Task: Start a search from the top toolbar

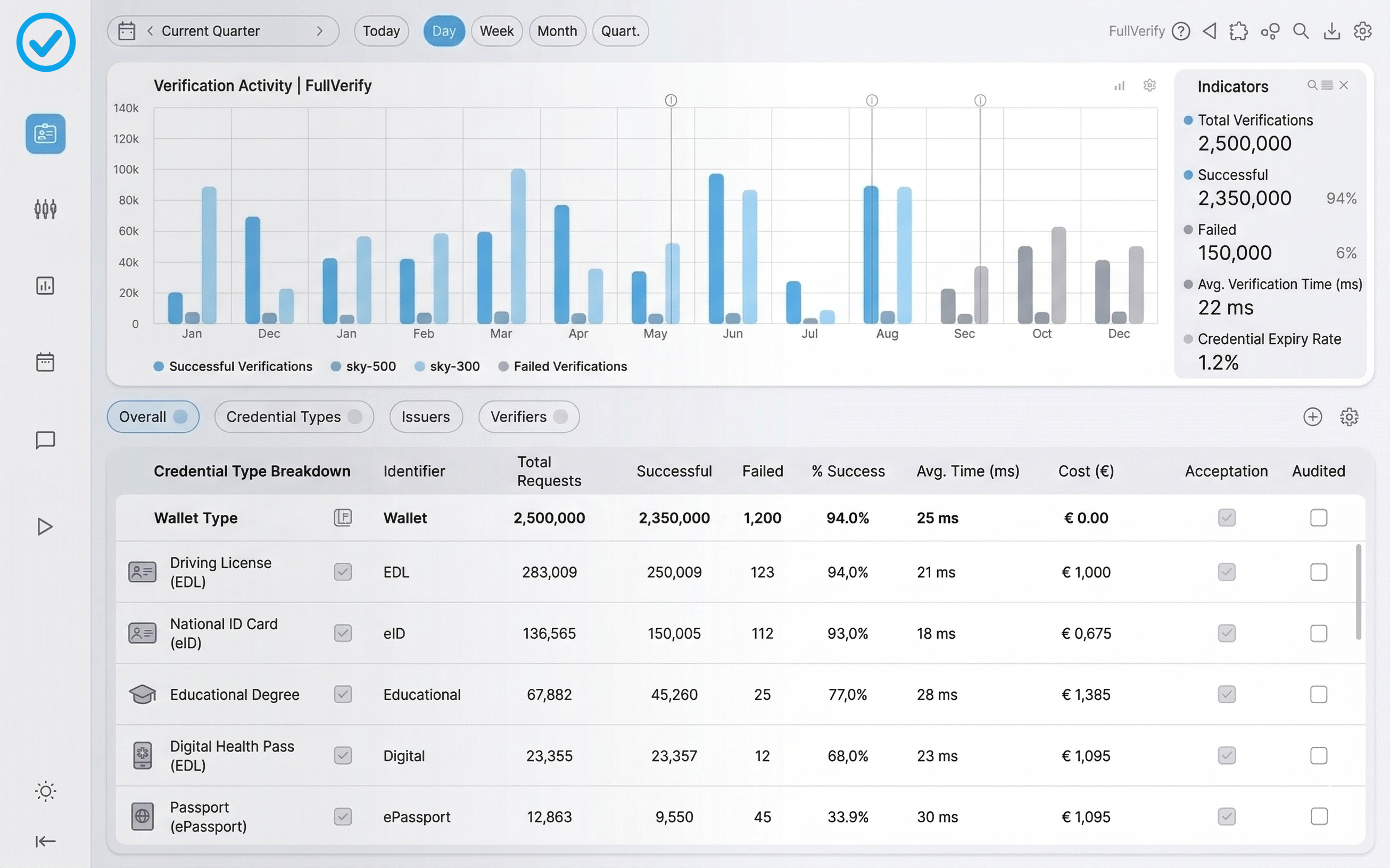Action: (1301, 31)
